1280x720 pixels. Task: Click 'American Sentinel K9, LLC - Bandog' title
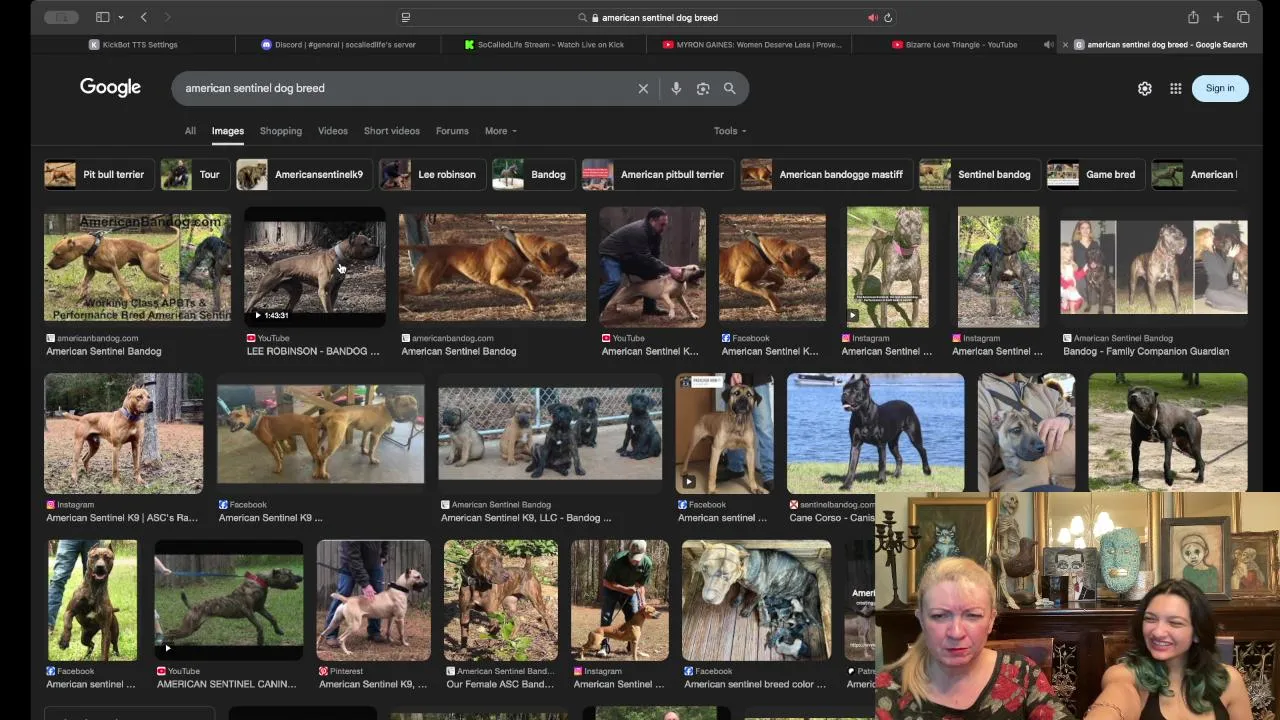coord(526,518)
